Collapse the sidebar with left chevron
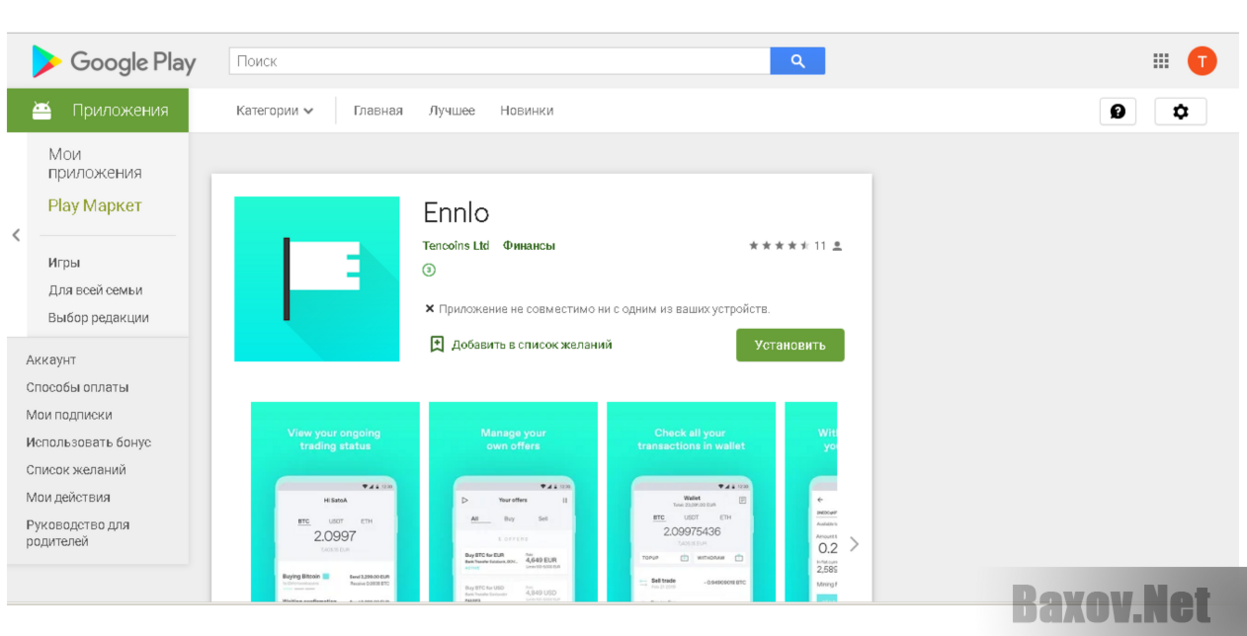 tap(16, 236)
